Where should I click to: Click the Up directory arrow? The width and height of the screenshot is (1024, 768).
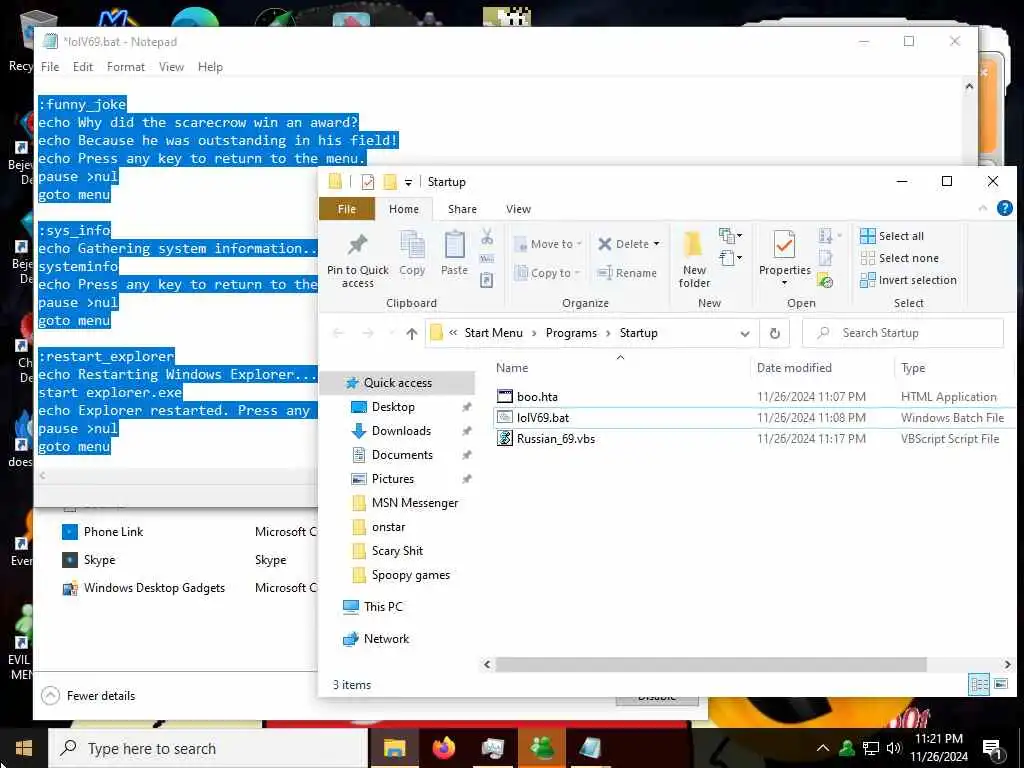(411, 334)
